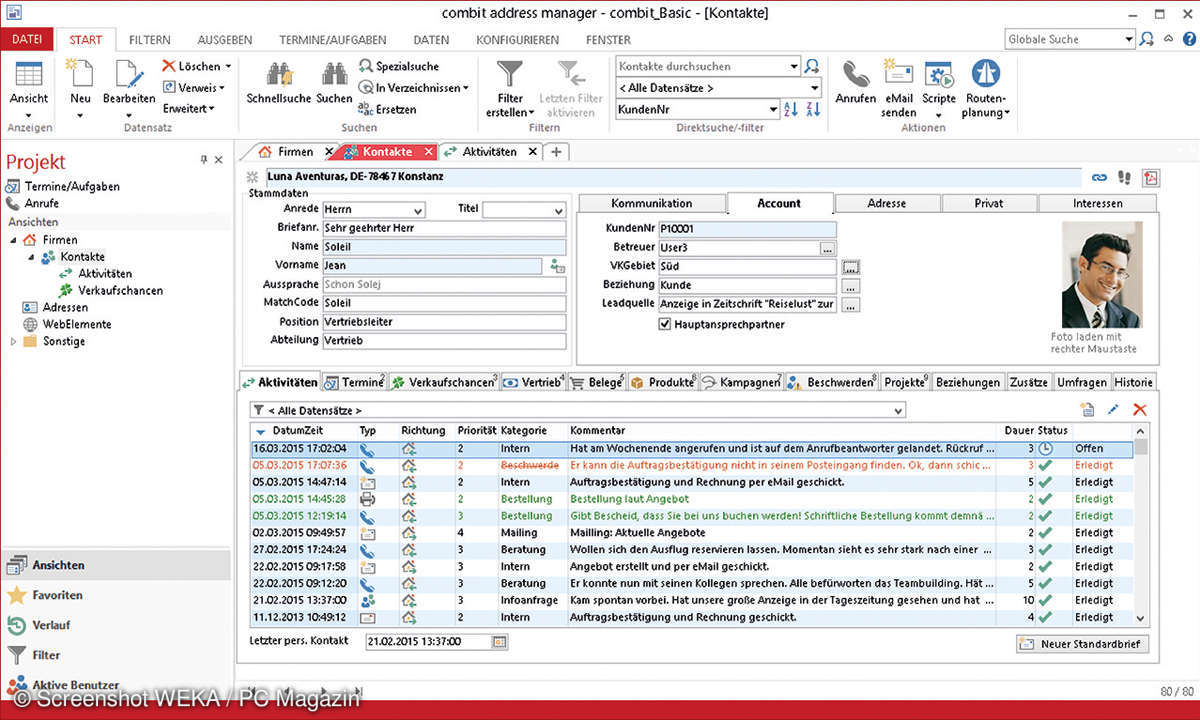Open the DATEI menu

coord(27,40)
